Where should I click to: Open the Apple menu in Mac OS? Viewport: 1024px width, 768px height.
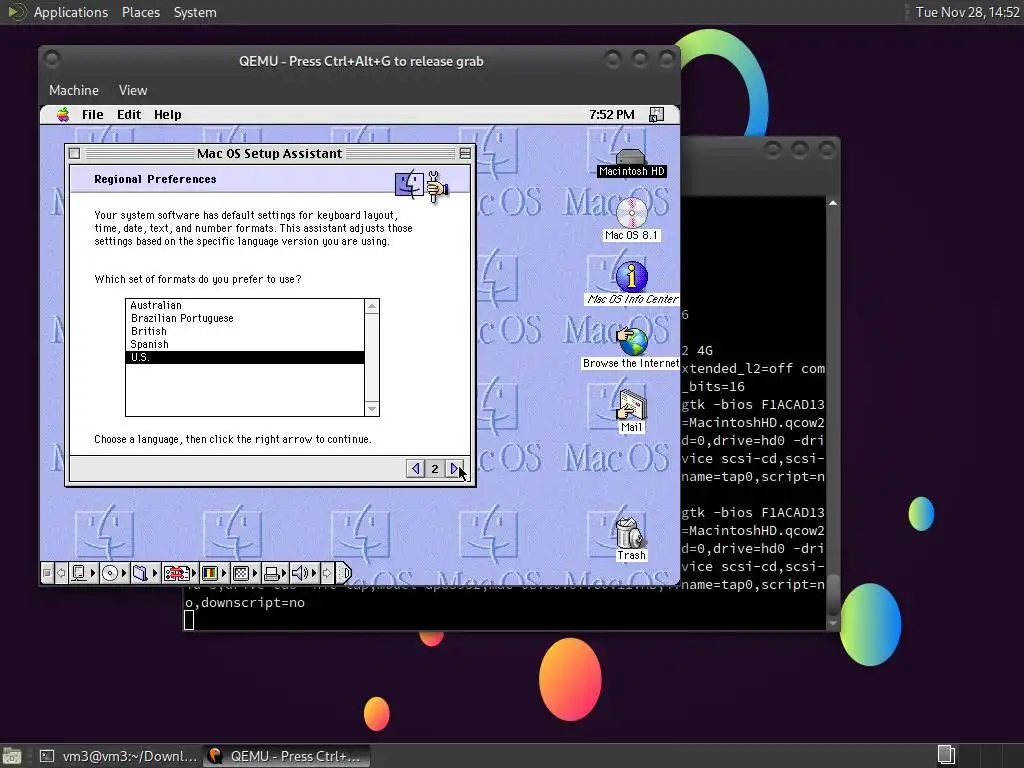[x=63, y=115]
